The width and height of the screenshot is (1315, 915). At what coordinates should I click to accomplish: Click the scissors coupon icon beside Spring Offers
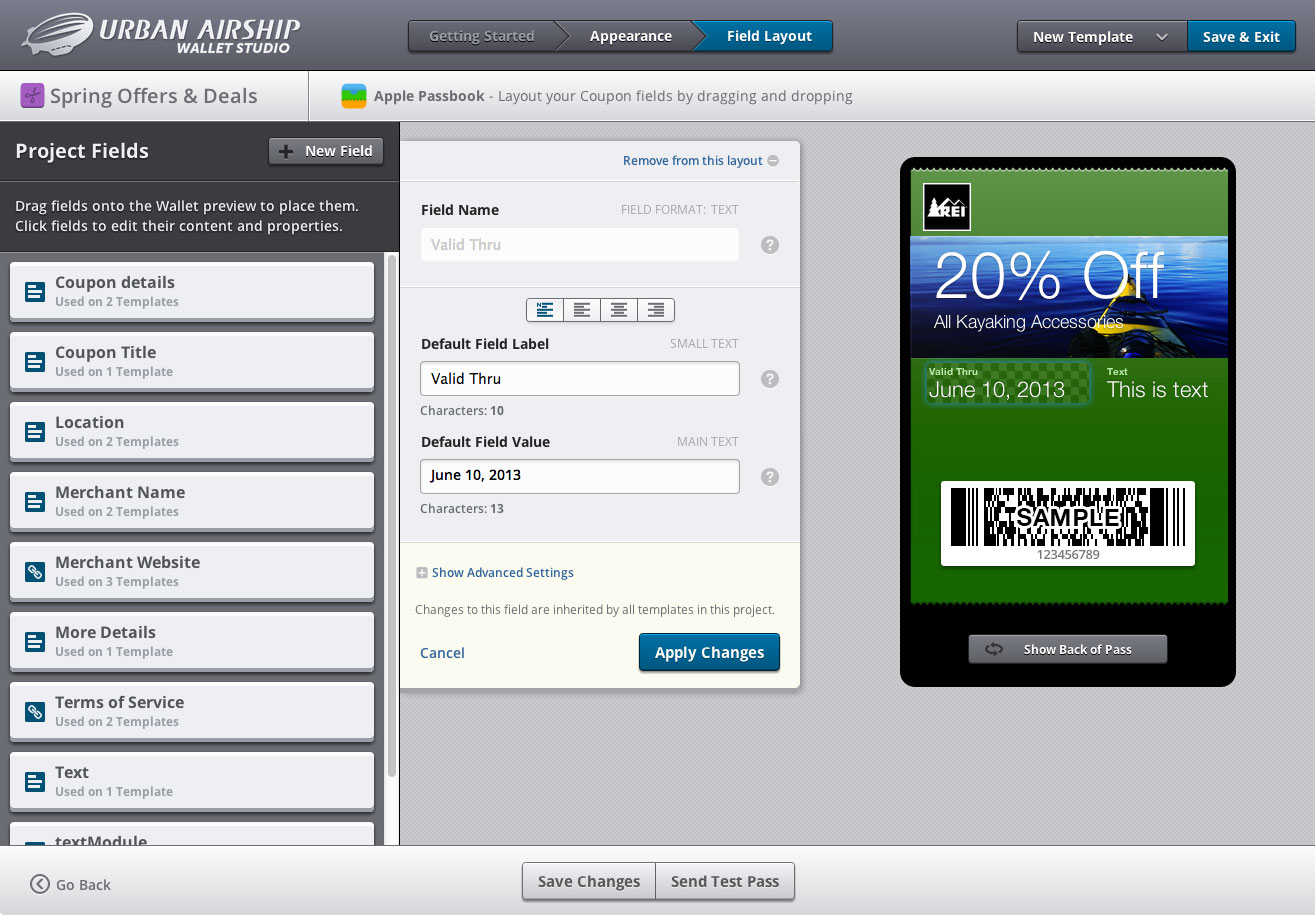tap(33, 96)
